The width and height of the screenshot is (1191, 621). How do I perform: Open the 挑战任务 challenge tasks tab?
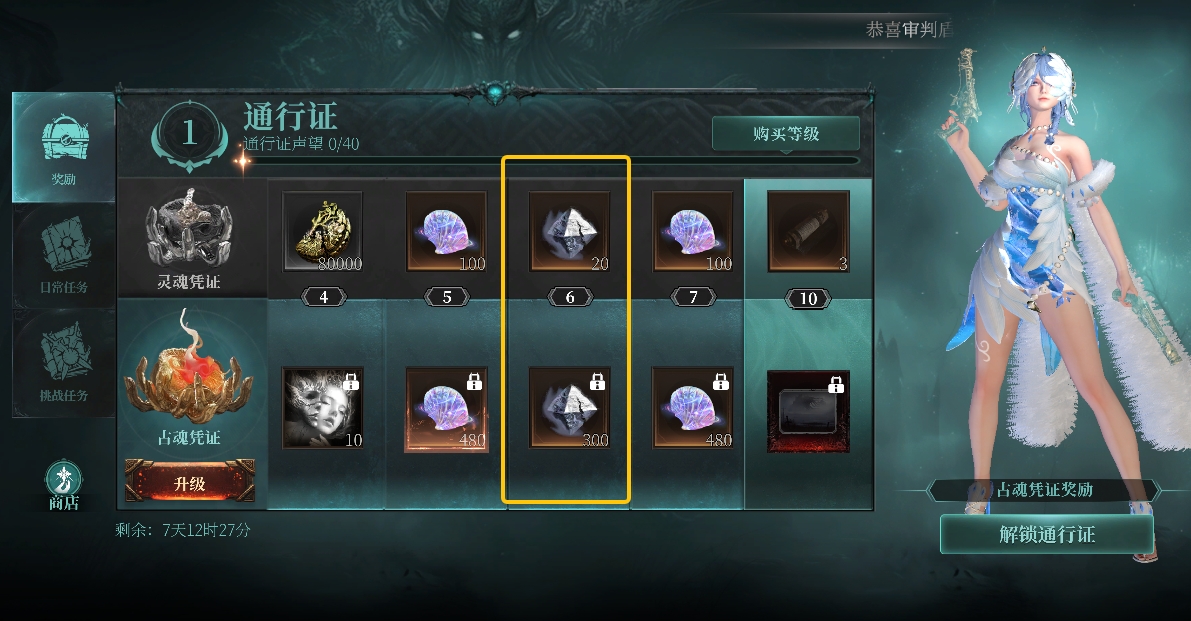[64, 364]
